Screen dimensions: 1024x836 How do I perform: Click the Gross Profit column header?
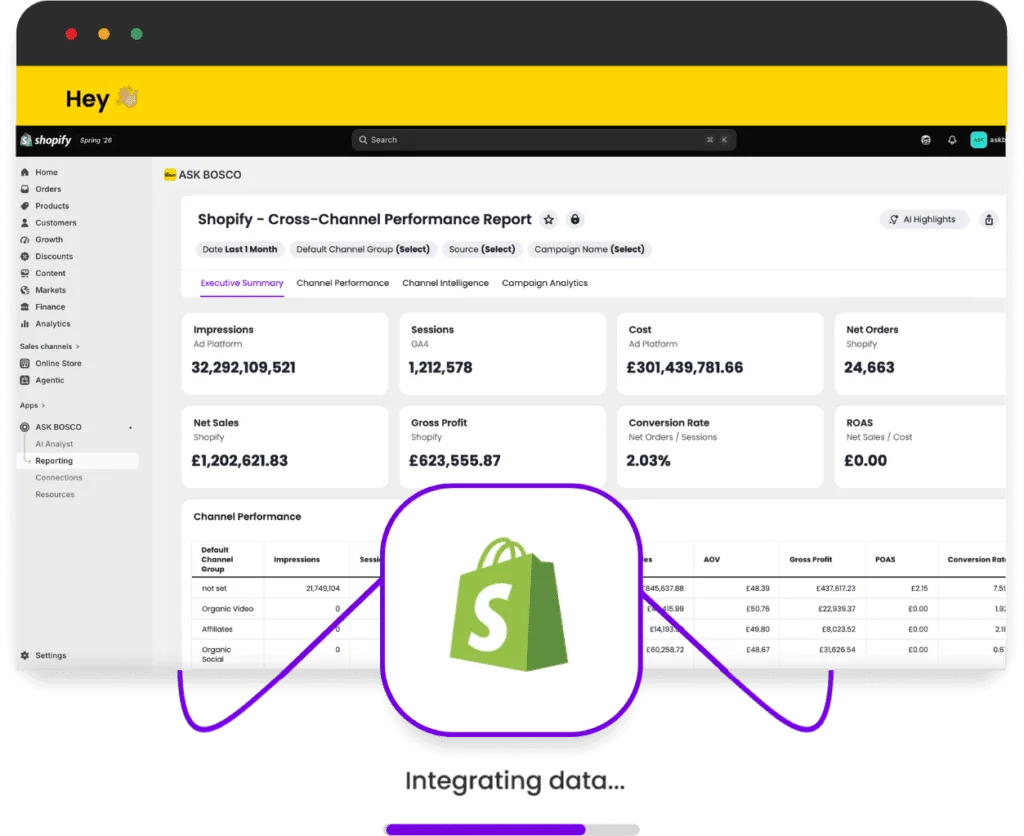(810, 560)
